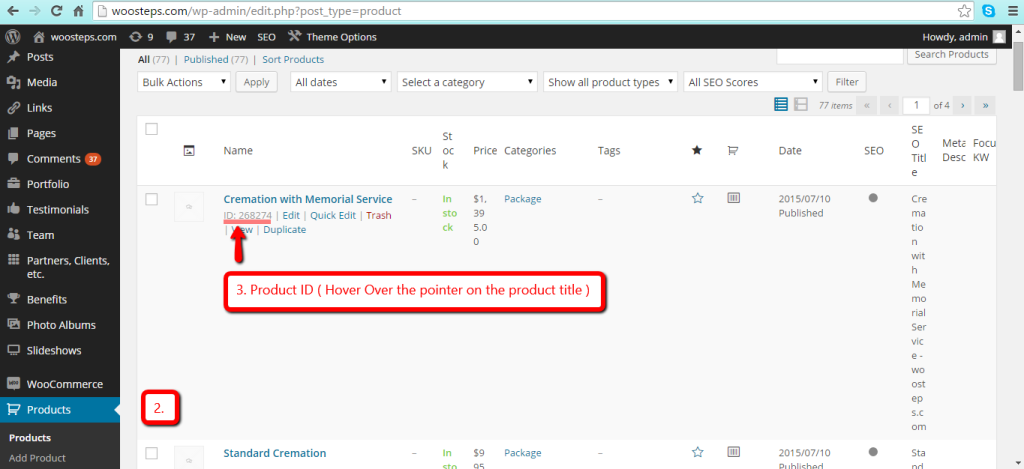Viewport: 1024px width, 469px height.
Task: Go to last page double arrow in pagination
Action: click(985, 105)
